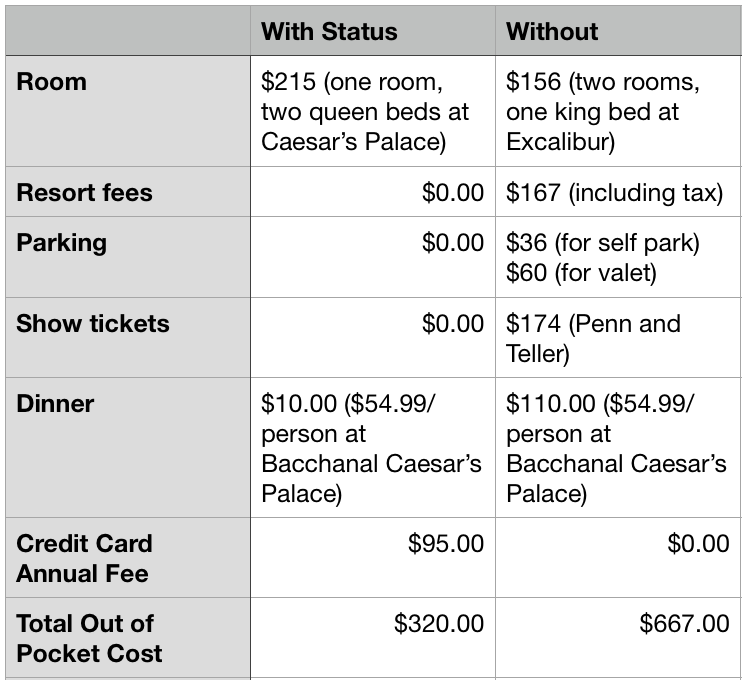
Task: Select the "Without" column header cell
Action: tap(552, 31)
